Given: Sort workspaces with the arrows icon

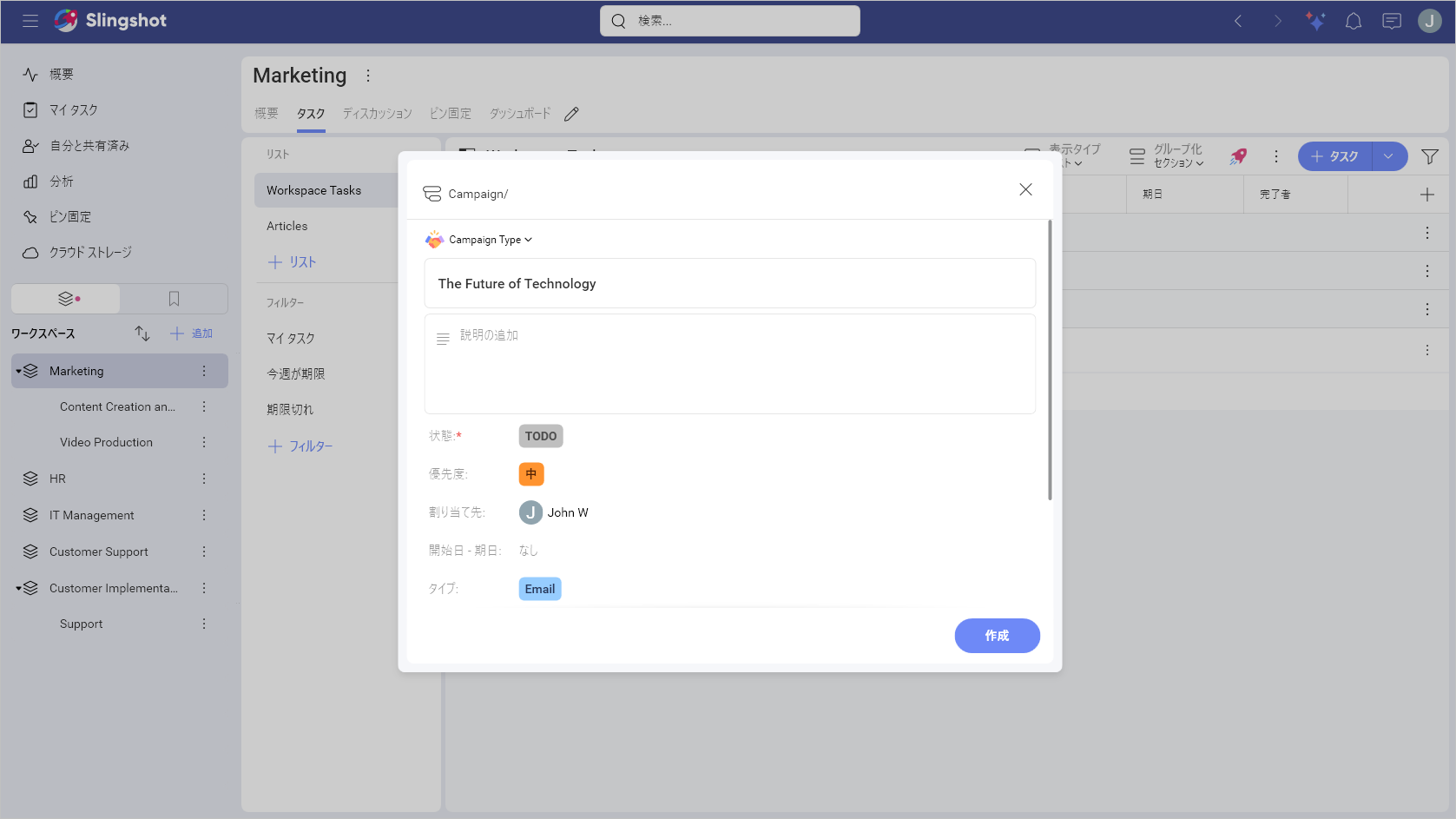Looking at the screenshot, I should (x=142, y=334).
